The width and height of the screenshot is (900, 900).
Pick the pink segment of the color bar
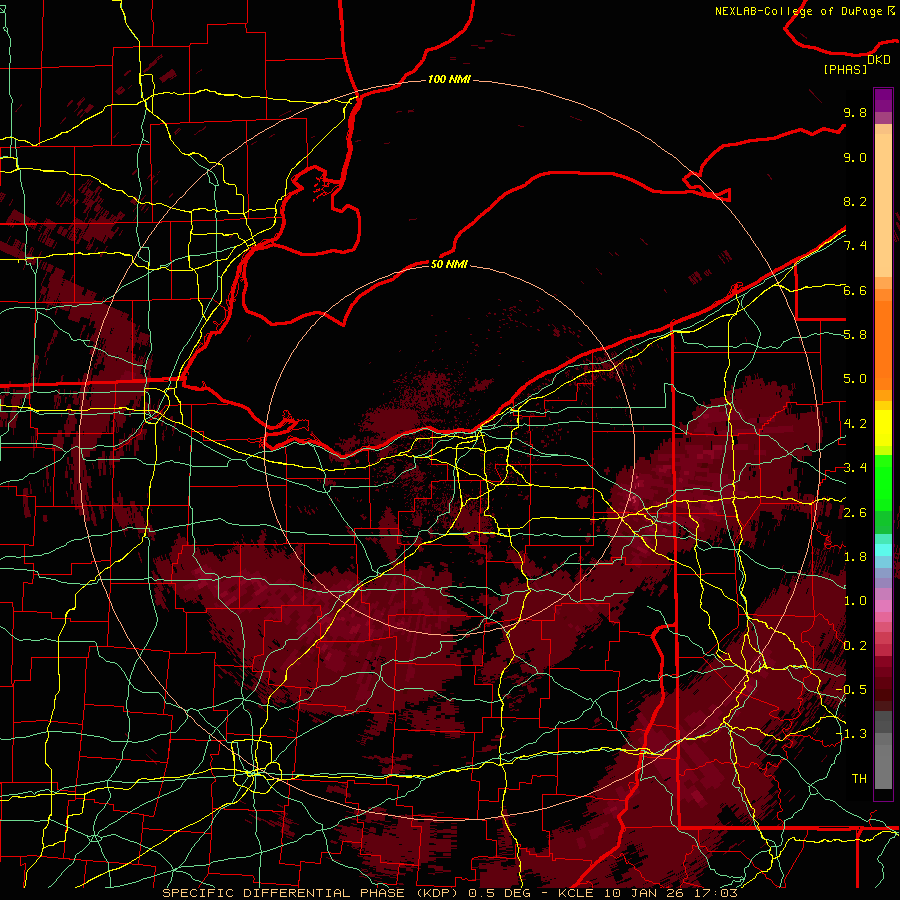coord(883,606)
